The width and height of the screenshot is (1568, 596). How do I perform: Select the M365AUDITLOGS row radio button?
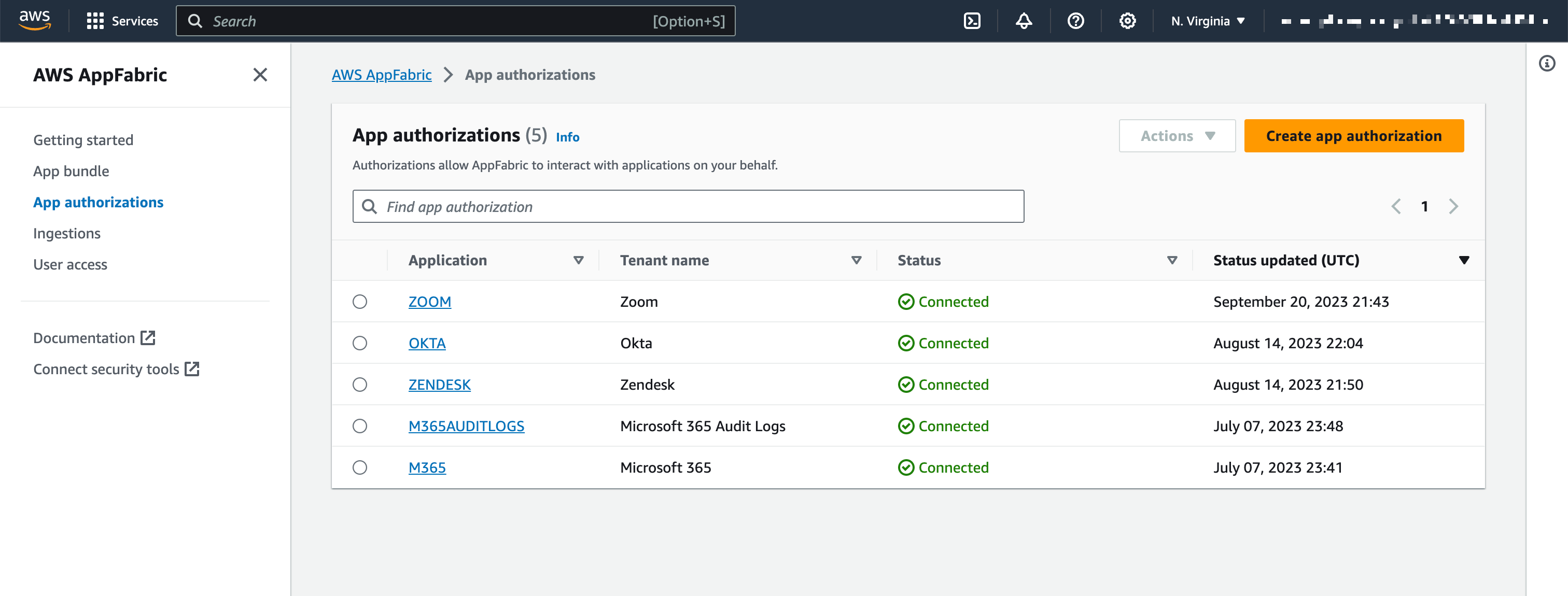[x=360, y=425]
